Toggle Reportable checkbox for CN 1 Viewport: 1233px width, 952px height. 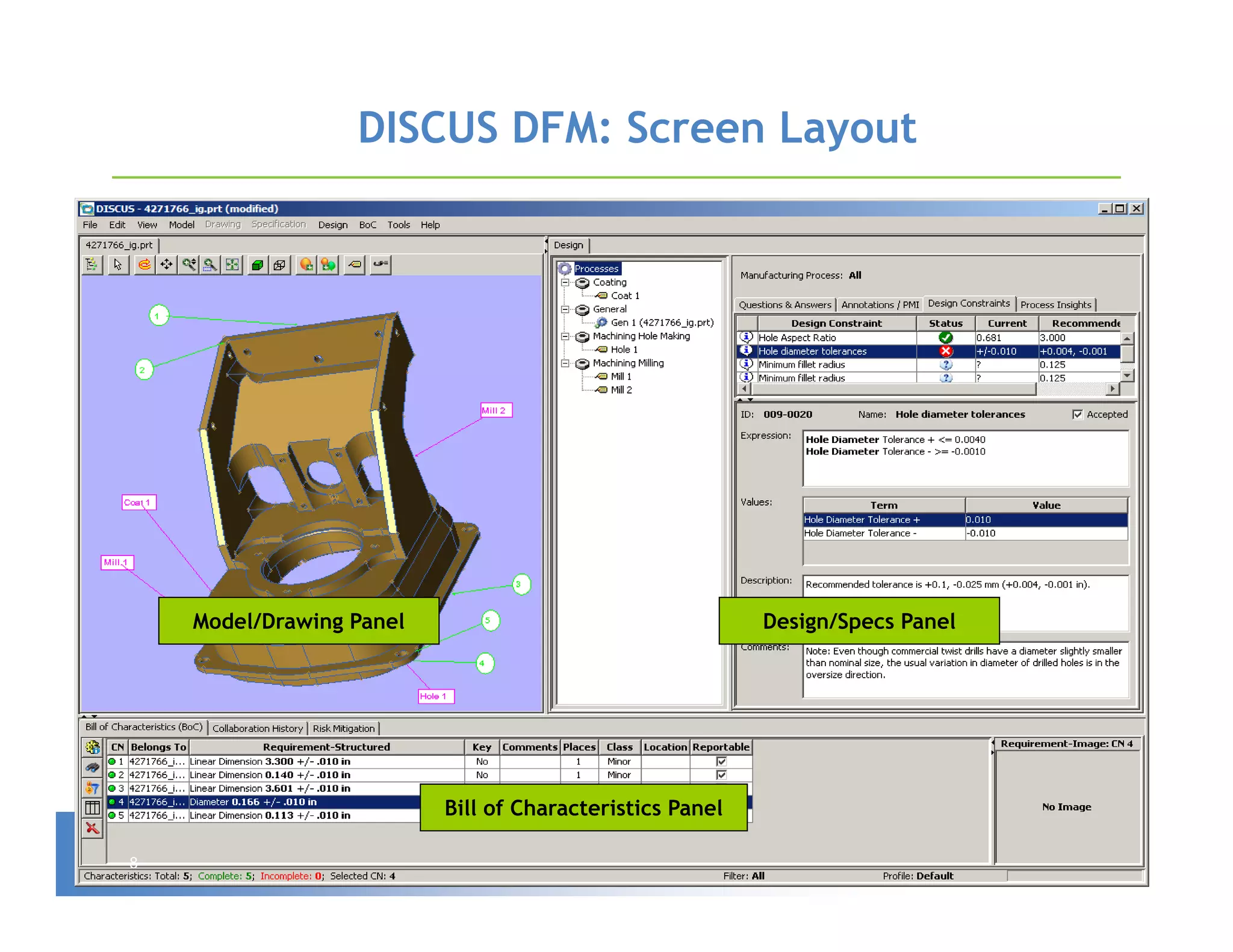tap(721, 761)
